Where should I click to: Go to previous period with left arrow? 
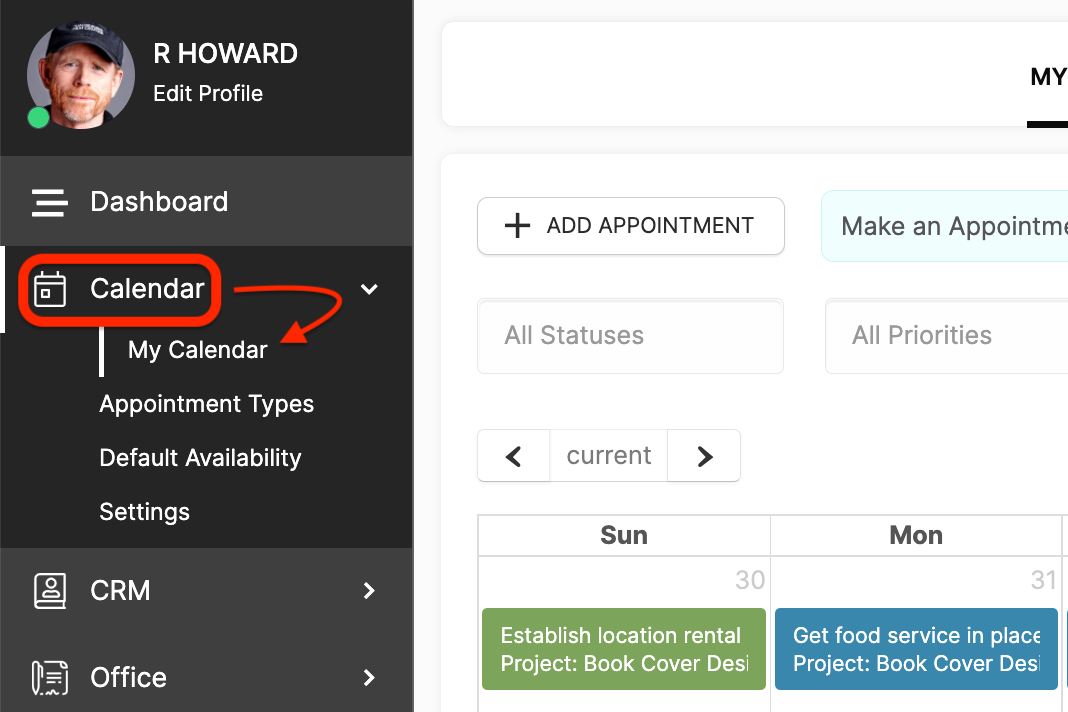point(514,456)
